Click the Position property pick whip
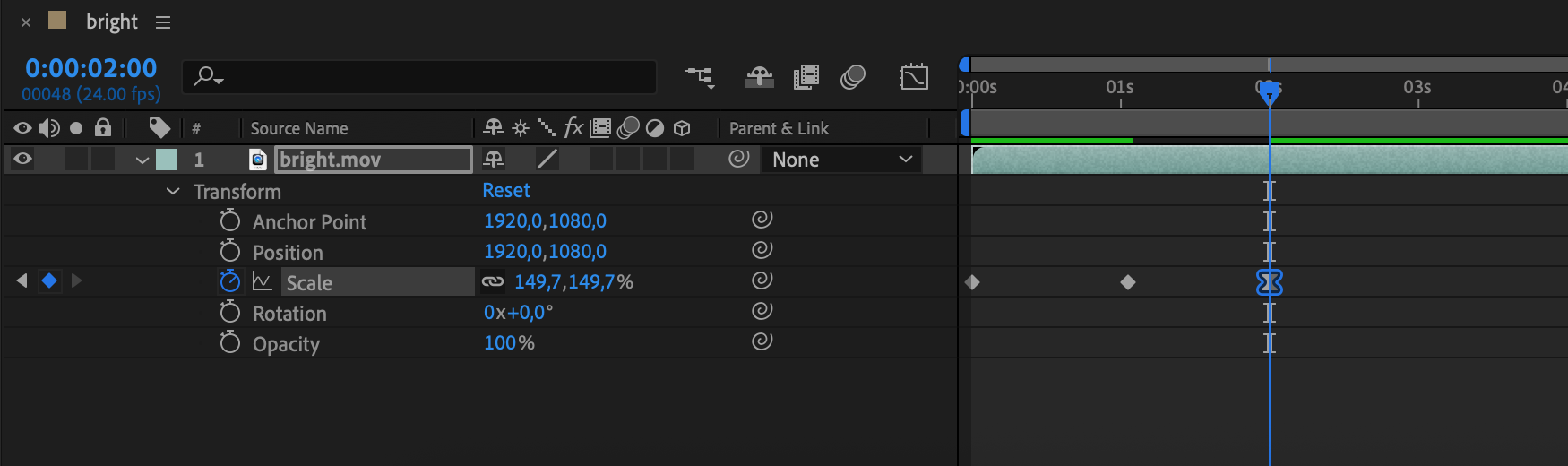 (762, 250)
